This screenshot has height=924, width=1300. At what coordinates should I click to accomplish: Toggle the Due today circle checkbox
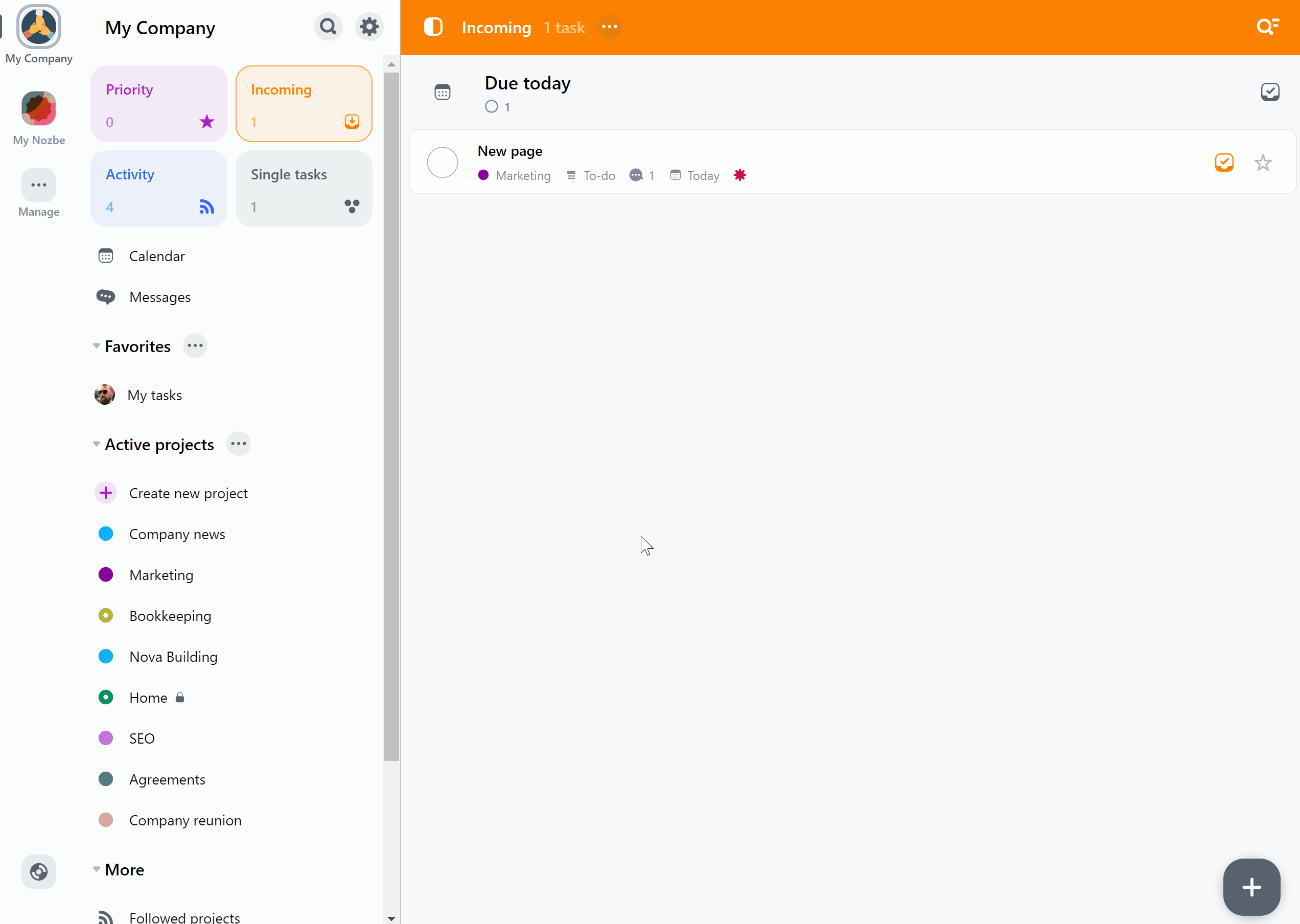pyautogui.click(x=492, y=106)
